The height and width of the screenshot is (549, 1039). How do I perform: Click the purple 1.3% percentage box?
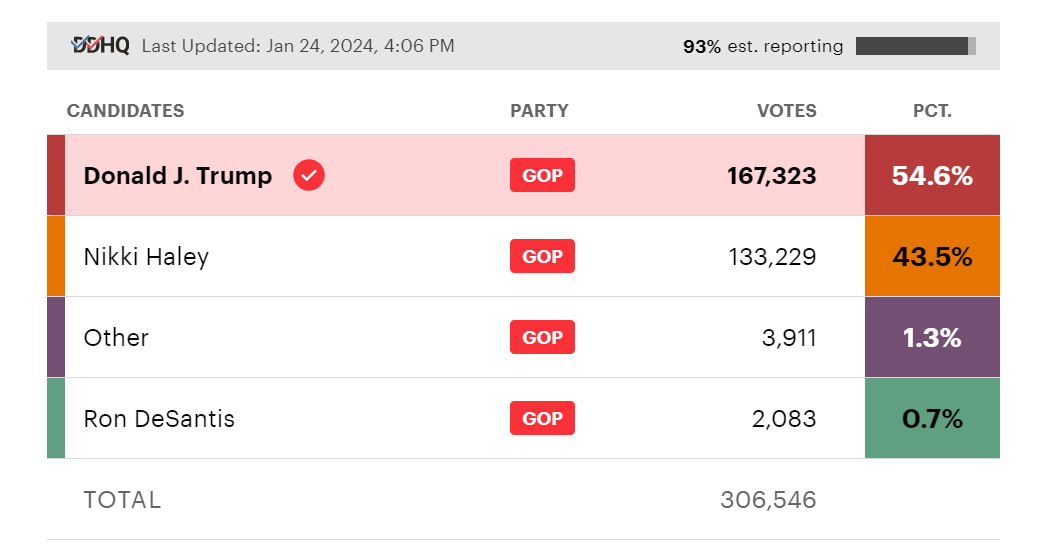click(932, 338)
